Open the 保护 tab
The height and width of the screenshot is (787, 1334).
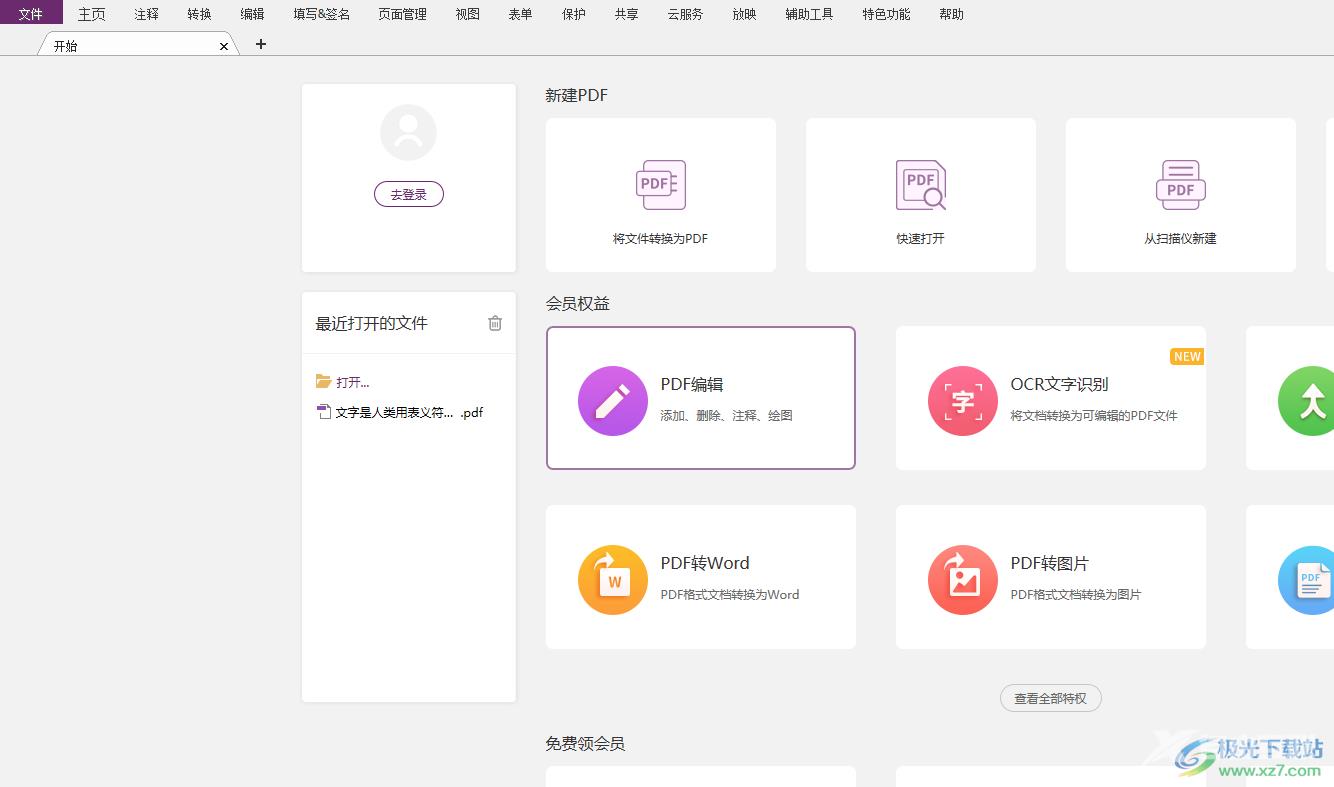click(x=574, y=14)
